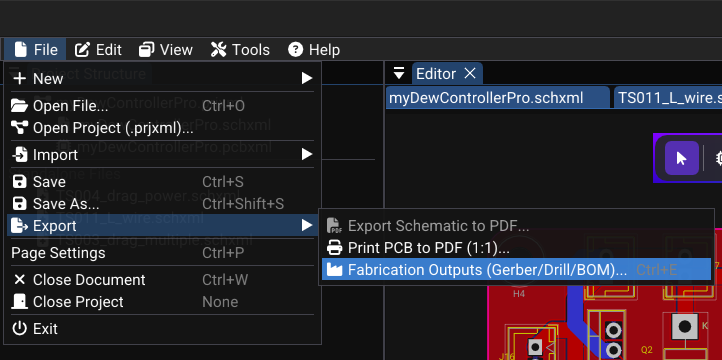Viewport: 722px width, 360px height.
Task: Switch to myDewControllerPro.schxml tab
Action: tap(498, 98)
